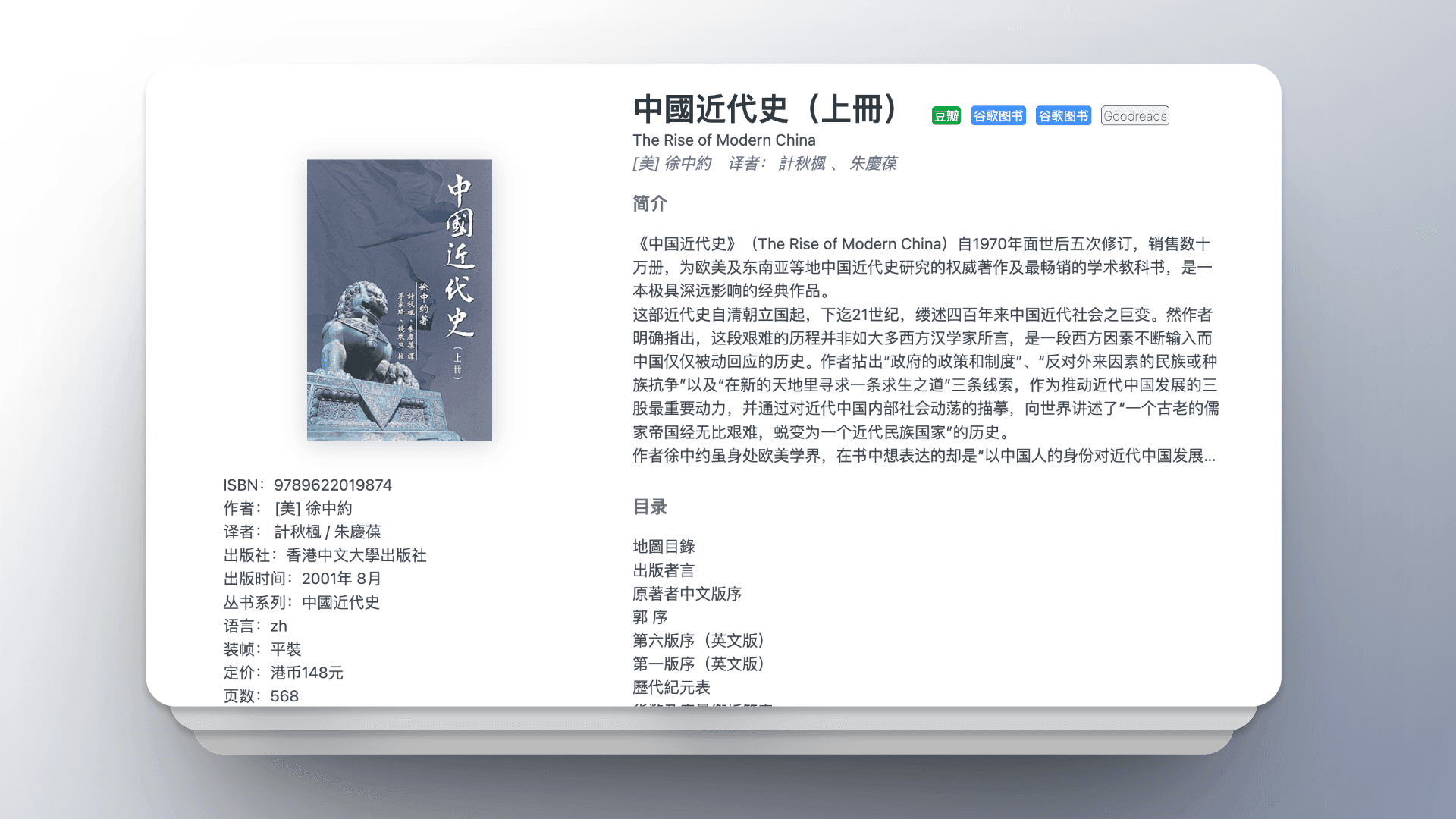This screenshot has height=819, width=1456.
Task: Click contents entry 原著者中文版序
Action: tap(687, 594)
